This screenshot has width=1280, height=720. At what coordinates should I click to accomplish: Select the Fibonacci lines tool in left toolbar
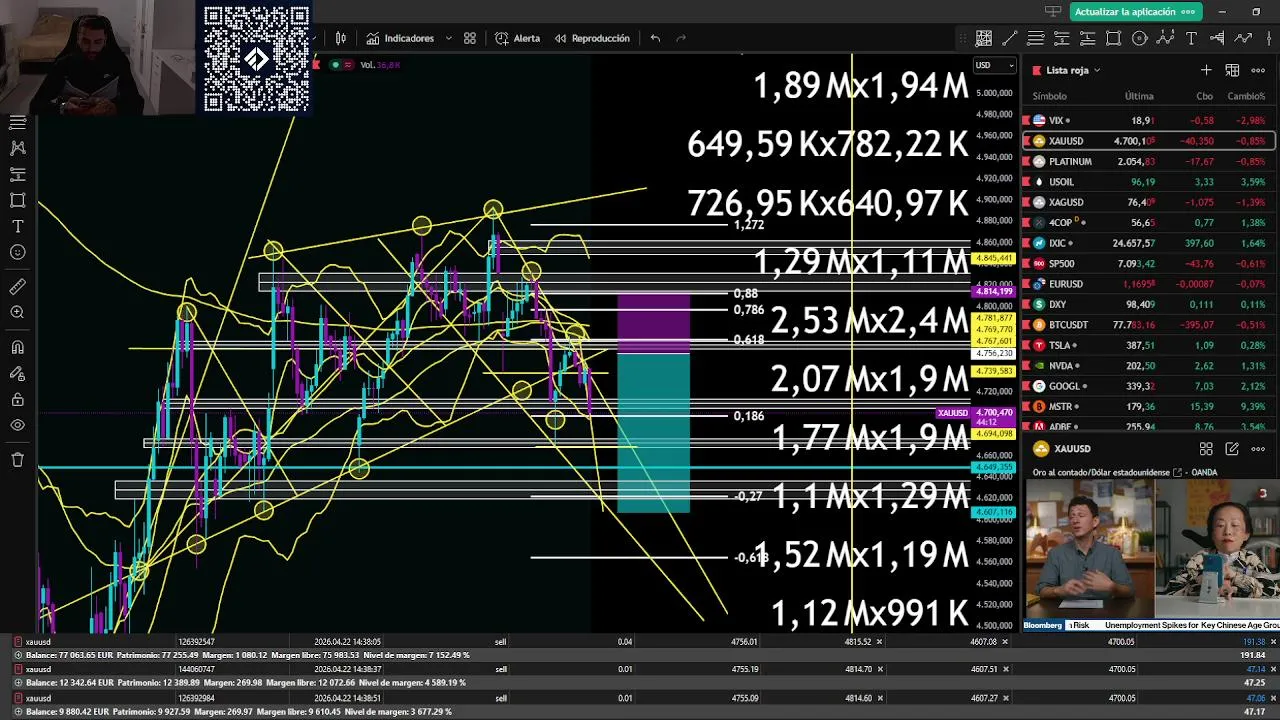click(x=17, y=122)
